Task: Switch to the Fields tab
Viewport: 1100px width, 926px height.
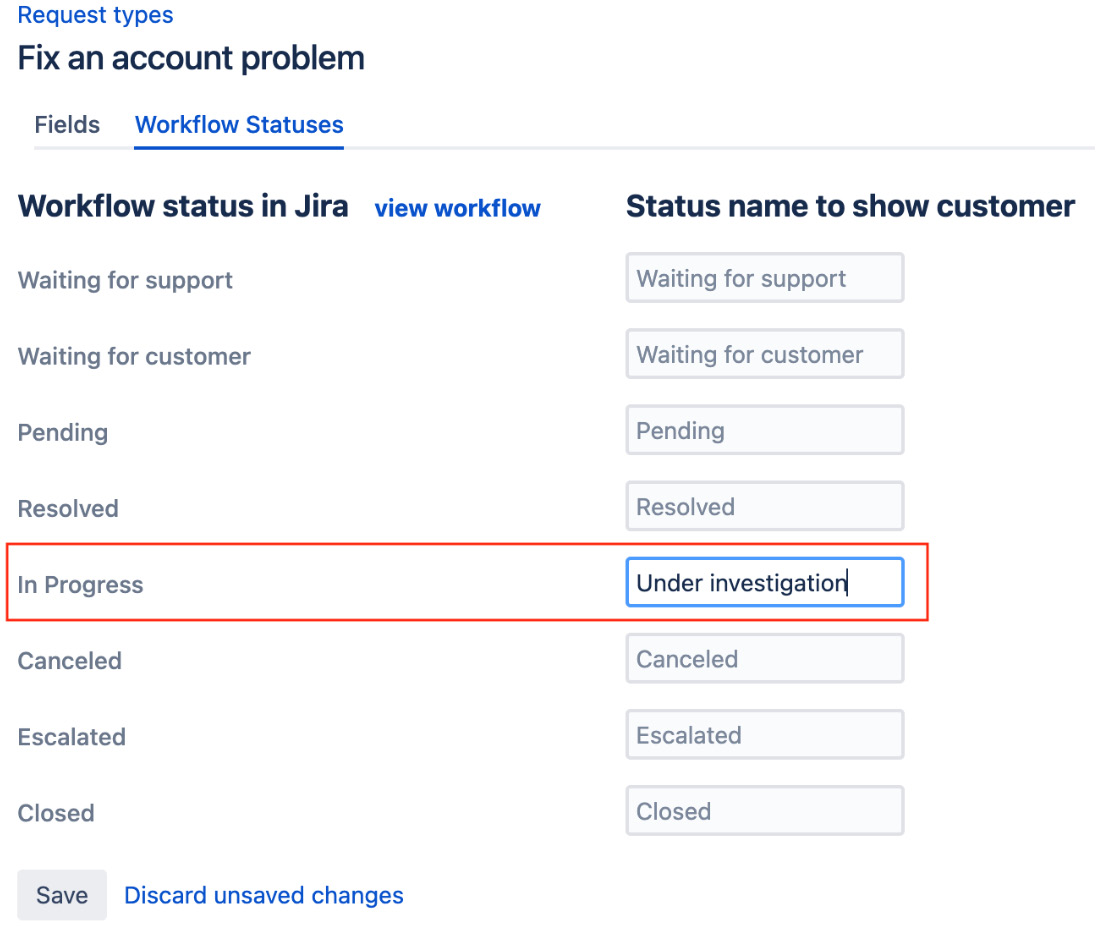Action: point(66,124)
